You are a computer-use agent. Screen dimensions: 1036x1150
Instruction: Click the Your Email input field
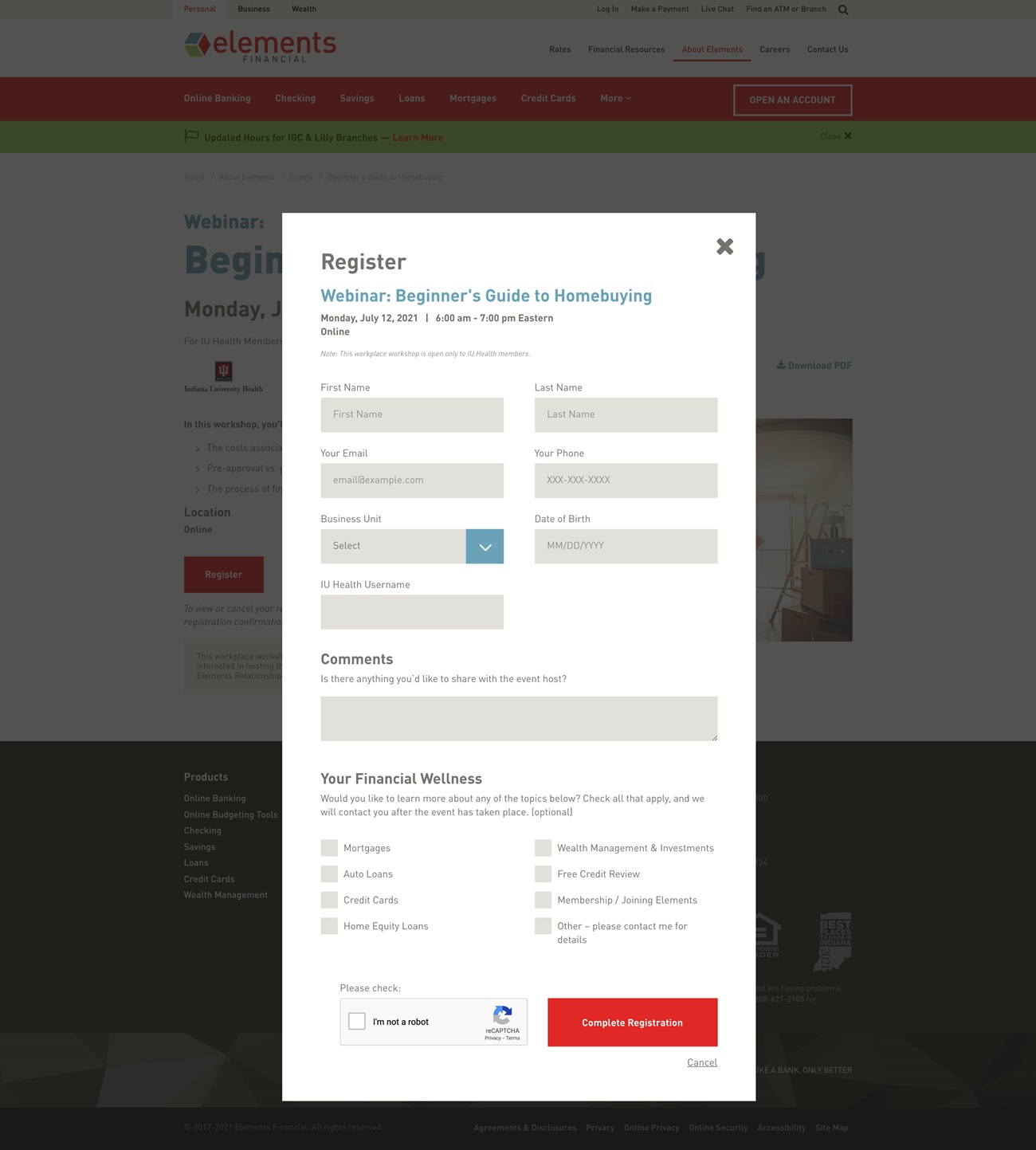[412, 481]
